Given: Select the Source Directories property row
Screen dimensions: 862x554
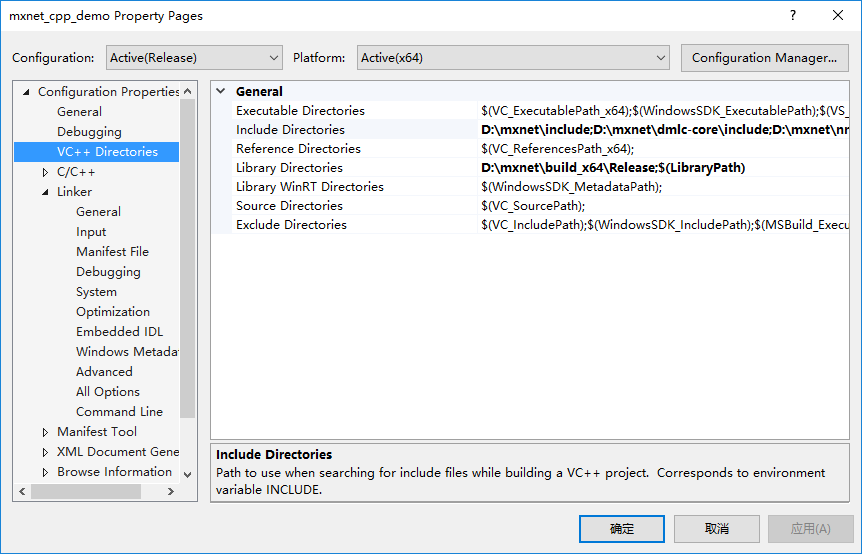Looking at the screenshot, I should pyautogui.click(x=530, y=206).
